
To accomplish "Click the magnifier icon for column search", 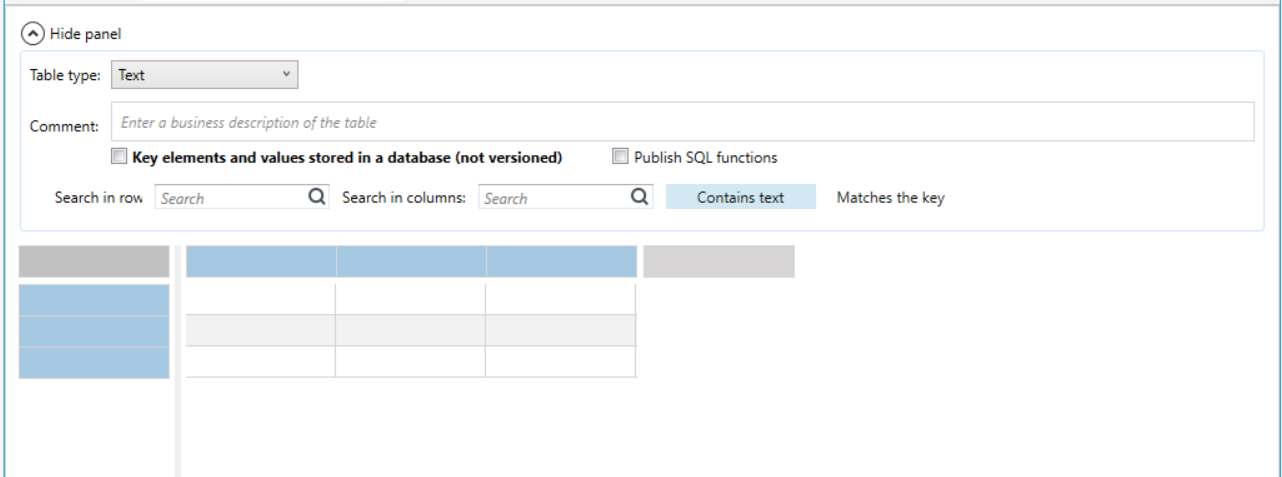I will click(x=640, y=197).
